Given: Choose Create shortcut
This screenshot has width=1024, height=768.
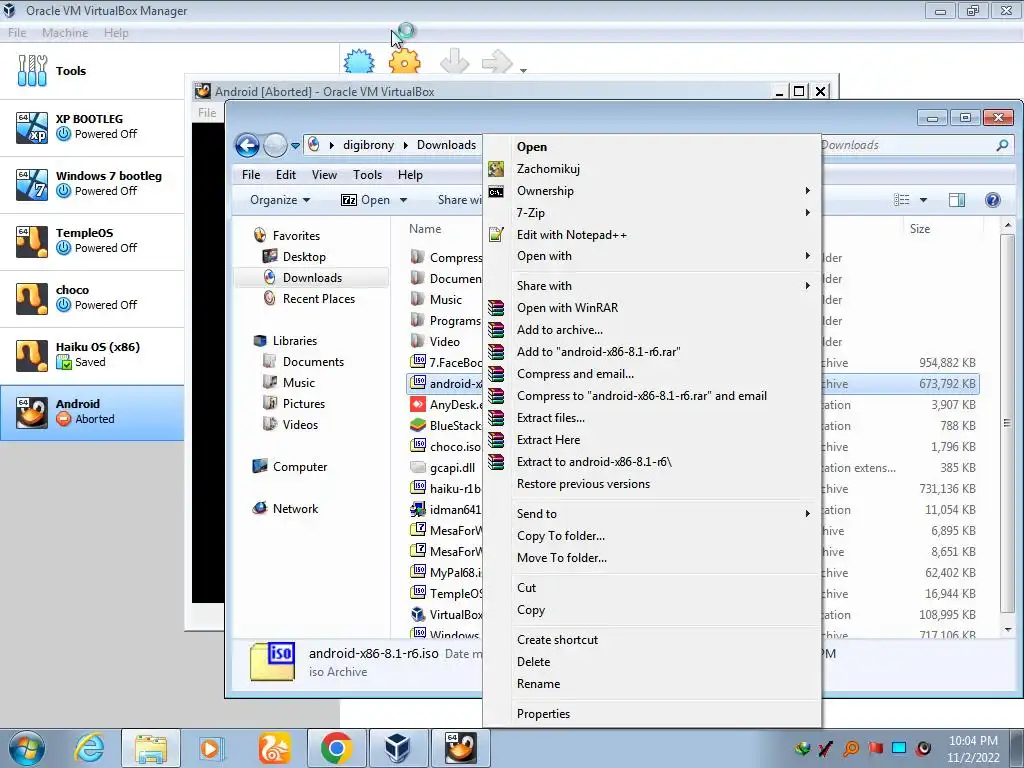Looking at the screenshot, I should [x=652, y=640].
